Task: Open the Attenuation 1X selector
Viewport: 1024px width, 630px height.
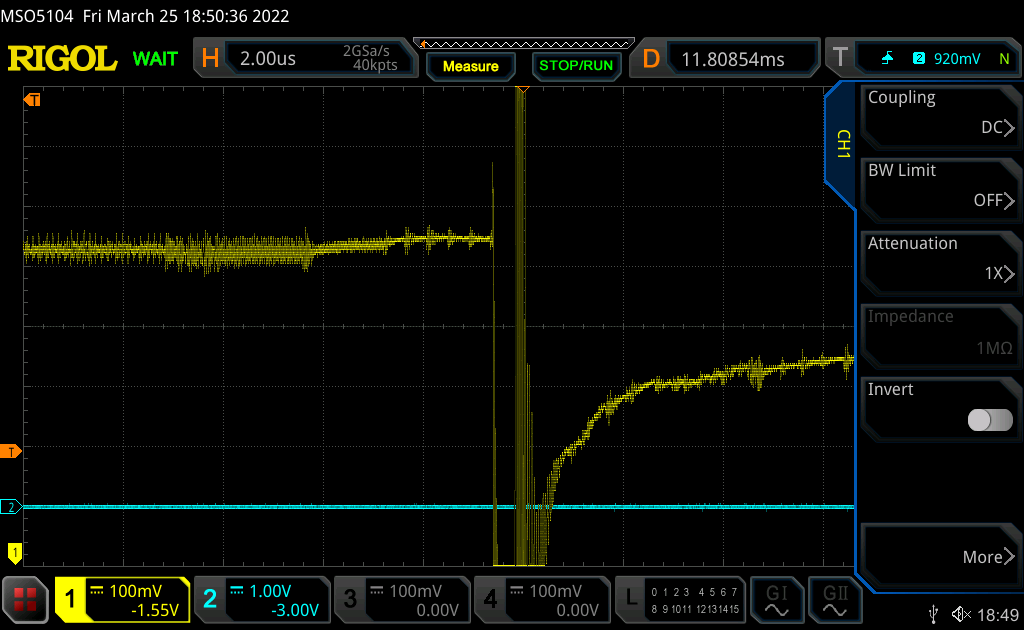Action: tap(940, 259)
